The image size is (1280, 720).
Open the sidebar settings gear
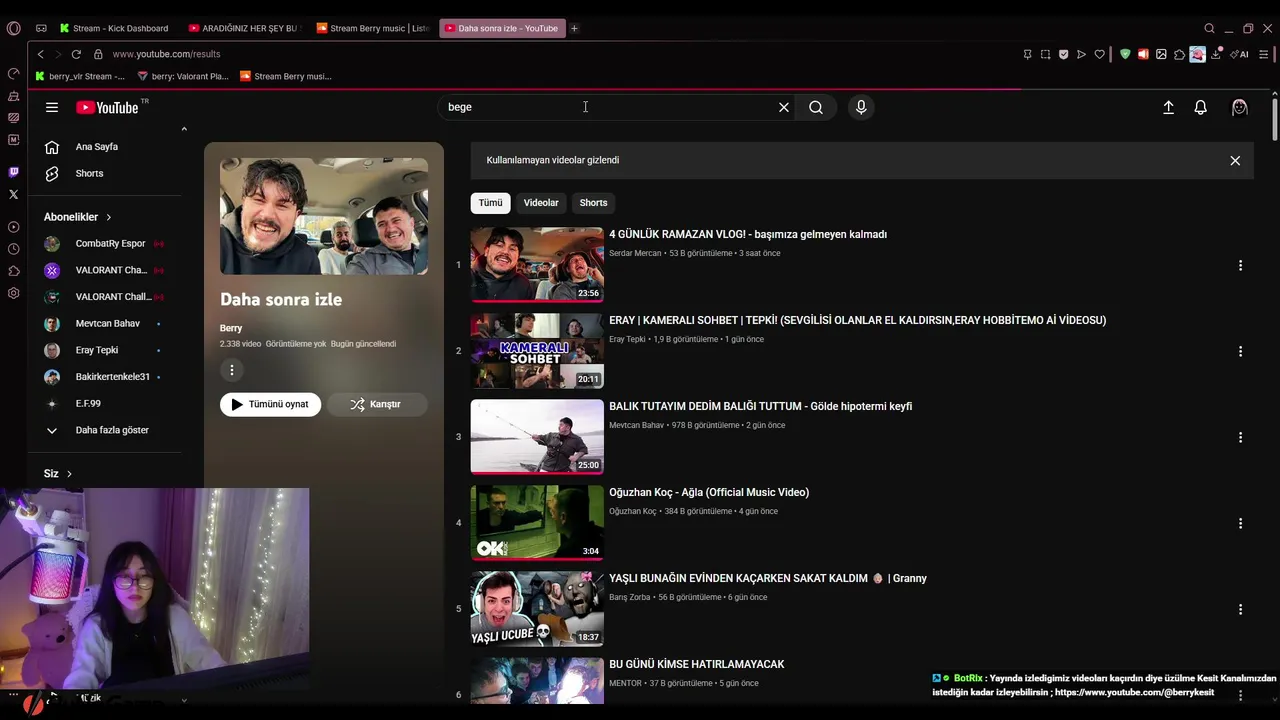click(x=13, y=293)
